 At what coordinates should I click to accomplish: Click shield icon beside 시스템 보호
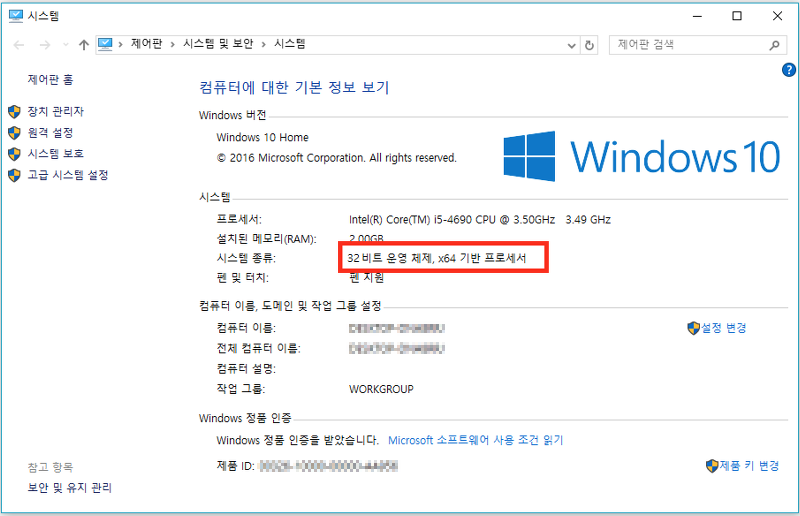14,154
